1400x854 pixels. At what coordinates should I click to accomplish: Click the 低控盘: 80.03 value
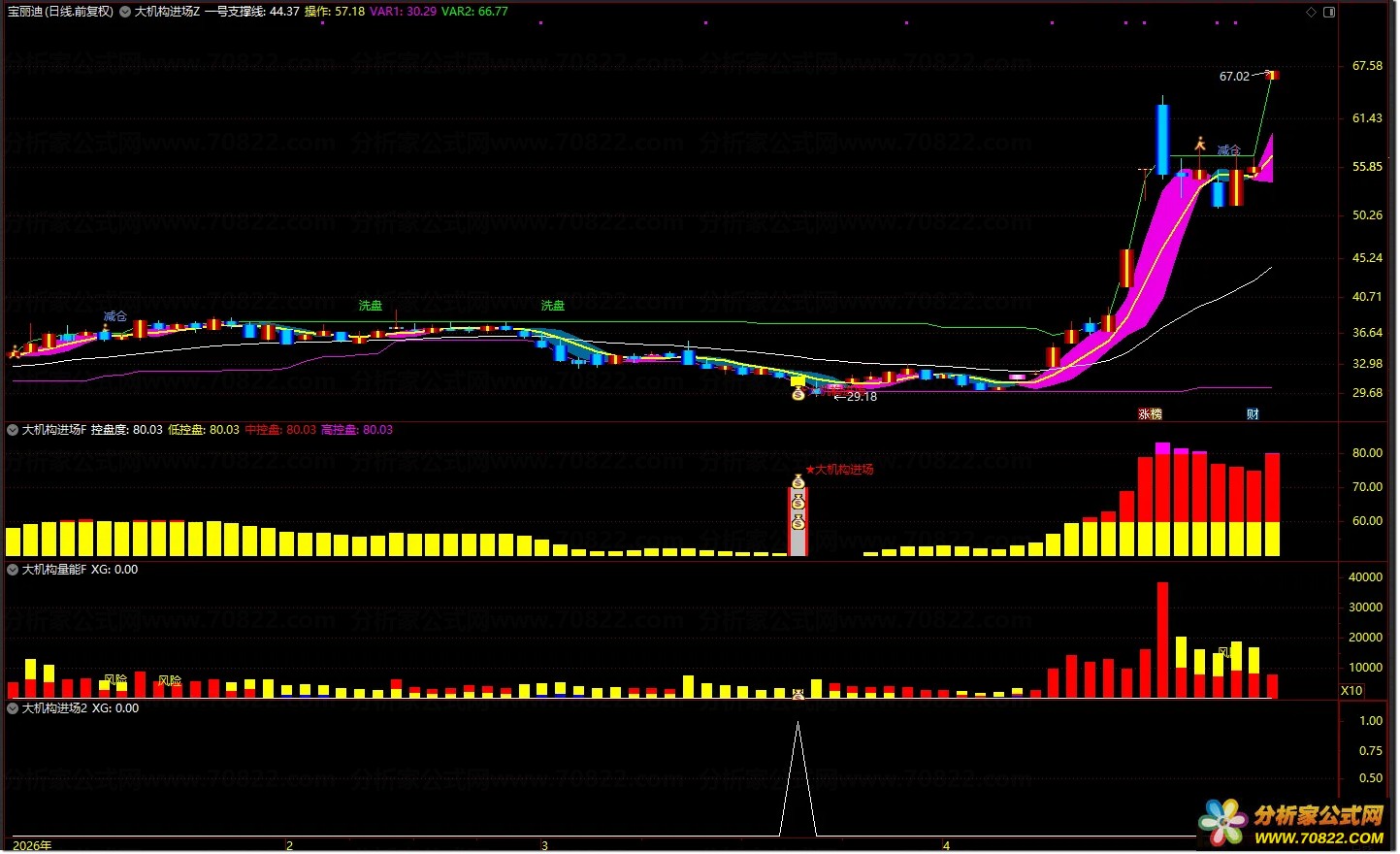click(x=204, y=430)
